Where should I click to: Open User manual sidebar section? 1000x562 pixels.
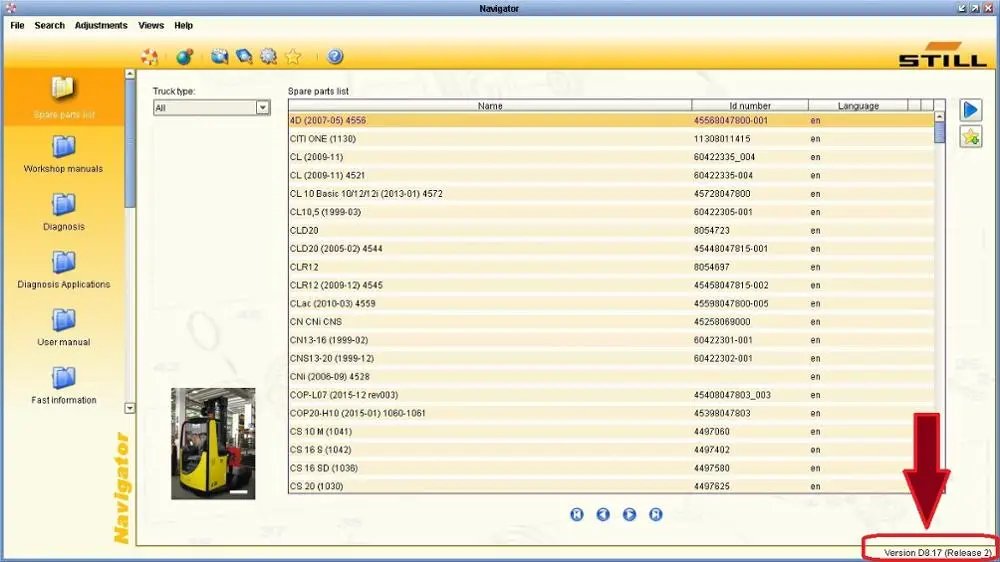(x=64, y=328)
